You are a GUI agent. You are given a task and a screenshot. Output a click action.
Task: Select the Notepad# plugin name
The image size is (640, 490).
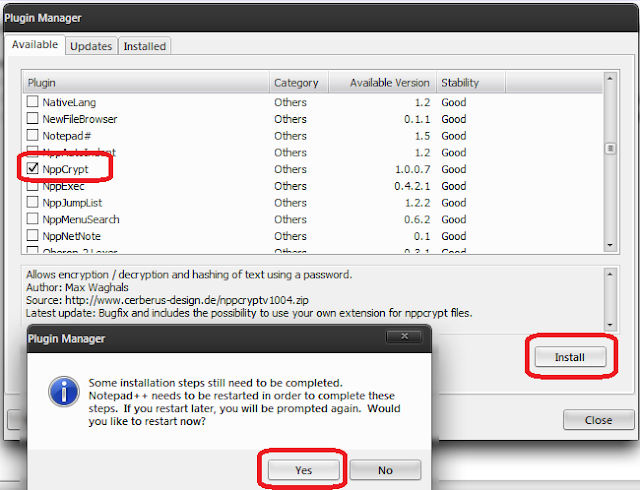pyautogui.click(x=67, y=136)
